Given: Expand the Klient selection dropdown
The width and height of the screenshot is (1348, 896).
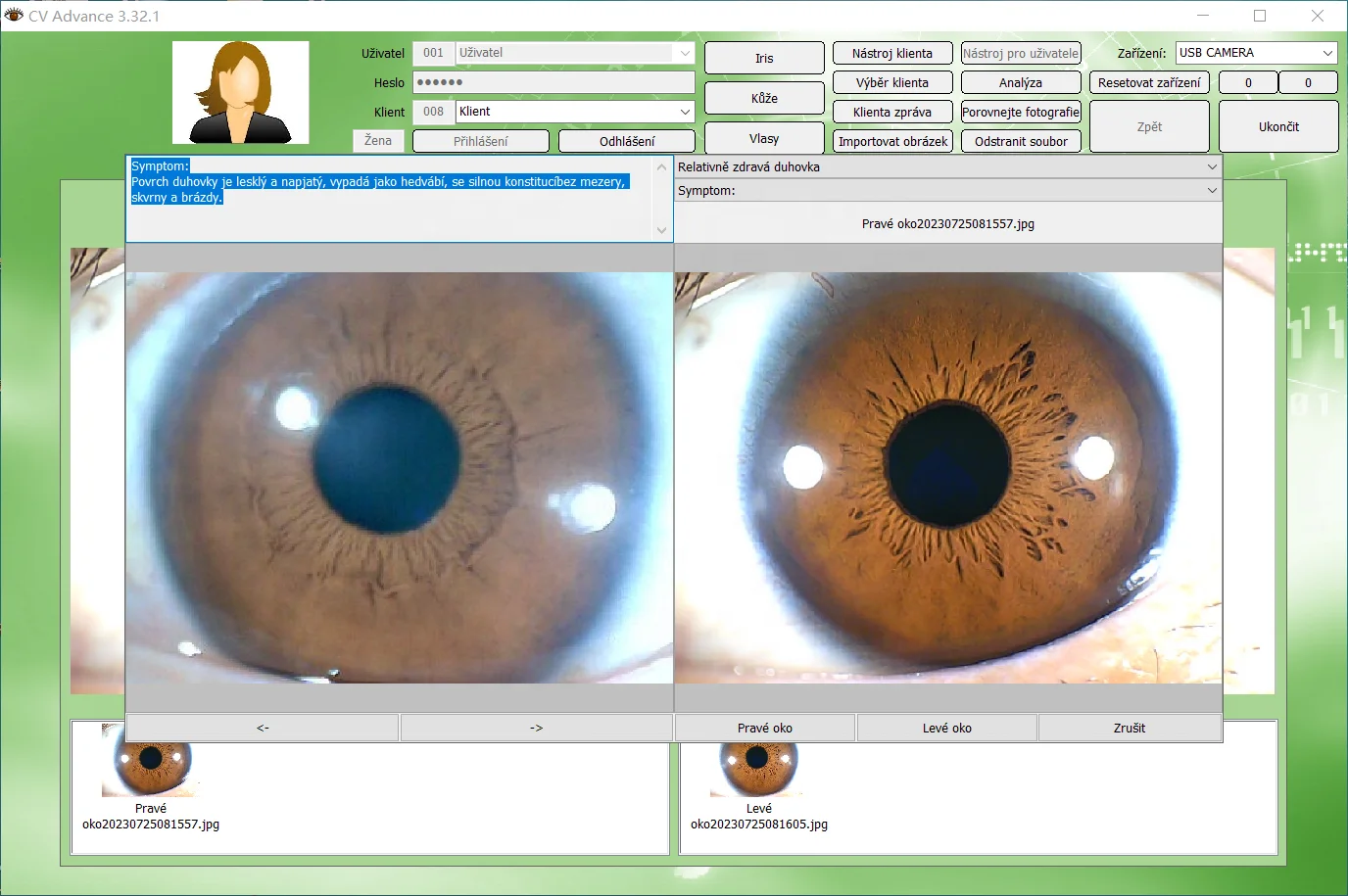Looking at the screenshot, I should click(x=687, y=112).
